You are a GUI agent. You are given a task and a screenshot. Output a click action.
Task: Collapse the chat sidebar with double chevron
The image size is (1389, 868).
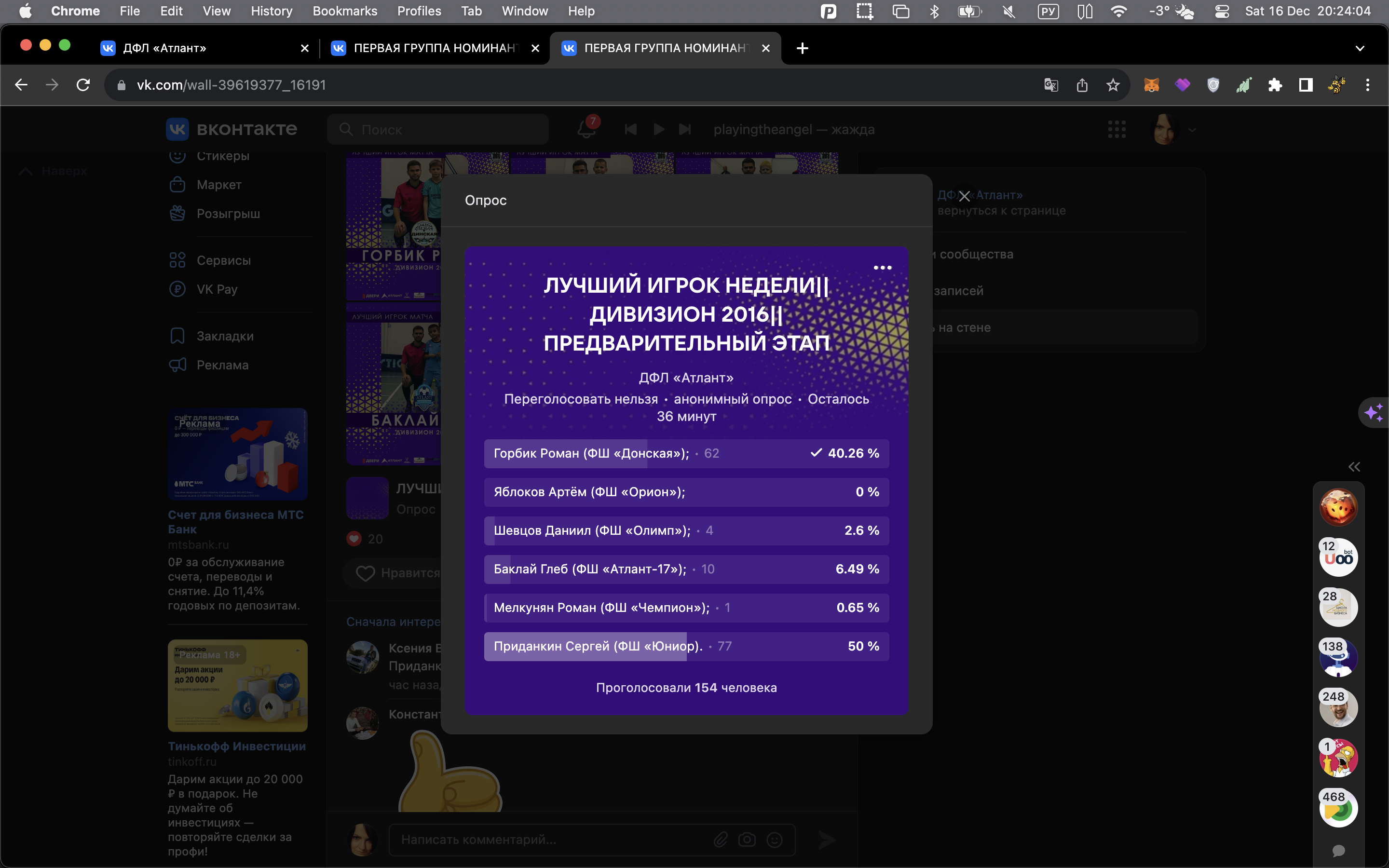(1355, 467)
